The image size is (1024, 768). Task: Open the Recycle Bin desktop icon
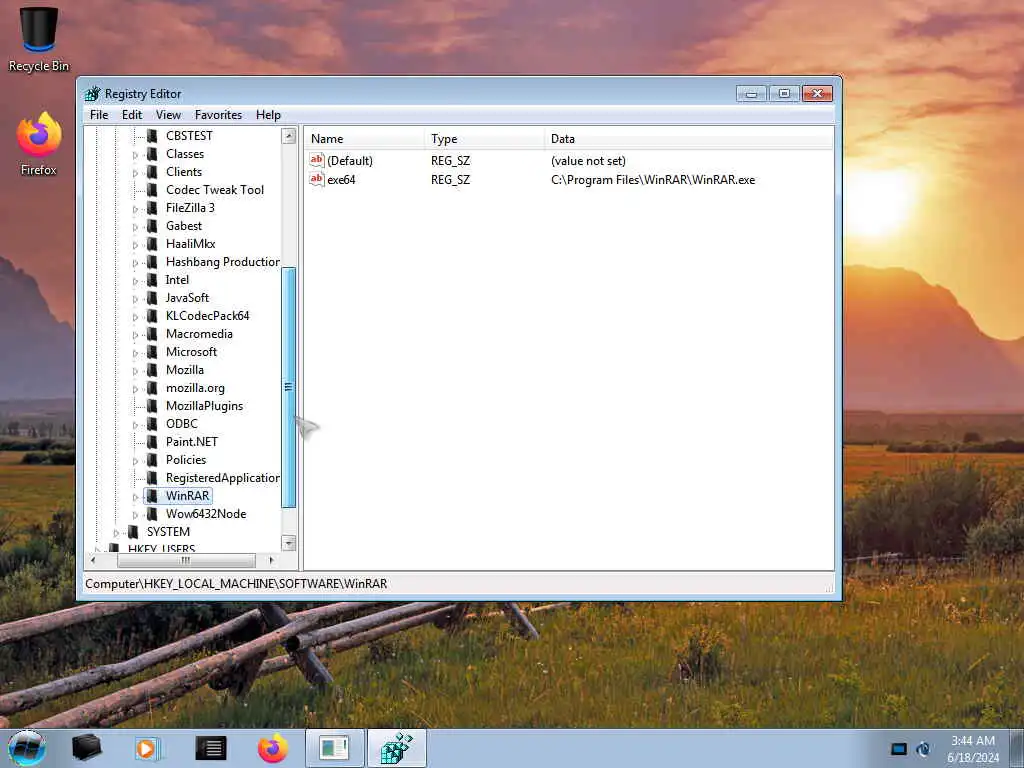point(39,39)
